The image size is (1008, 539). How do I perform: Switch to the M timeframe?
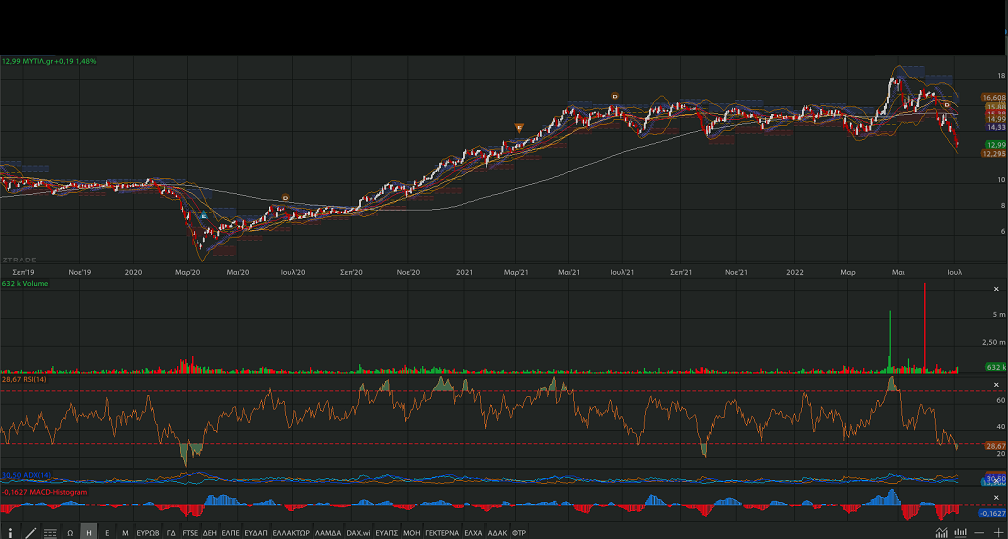pos(125,533)
